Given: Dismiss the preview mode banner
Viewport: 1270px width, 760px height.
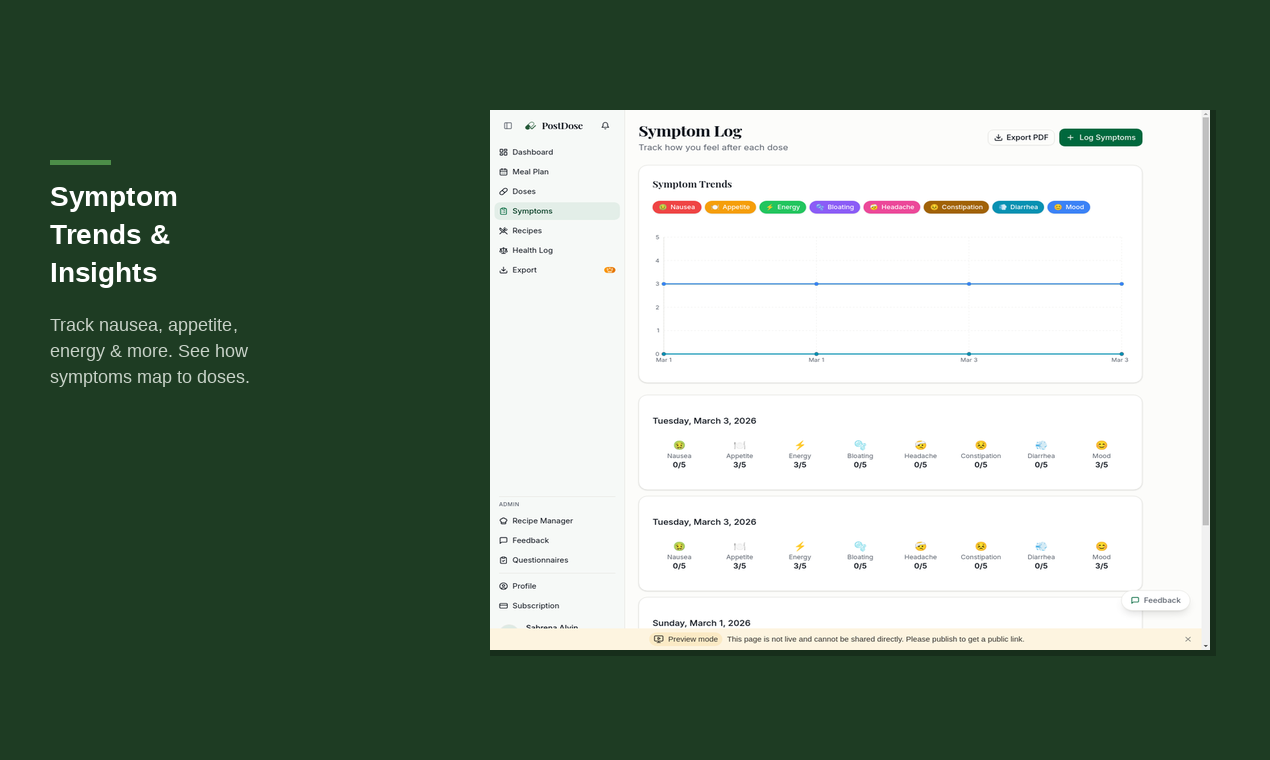Looking at the screenshot, I should 1188,639.
